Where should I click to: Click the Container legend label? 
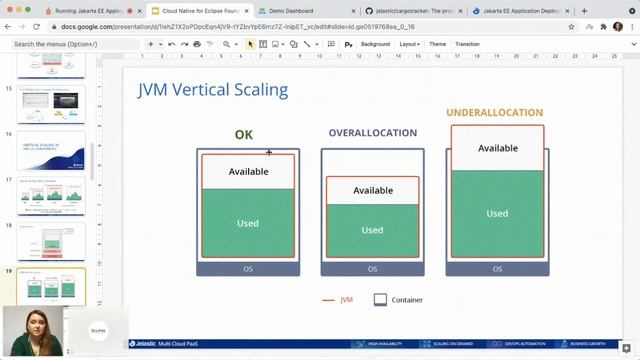click(x=407, y=300)
